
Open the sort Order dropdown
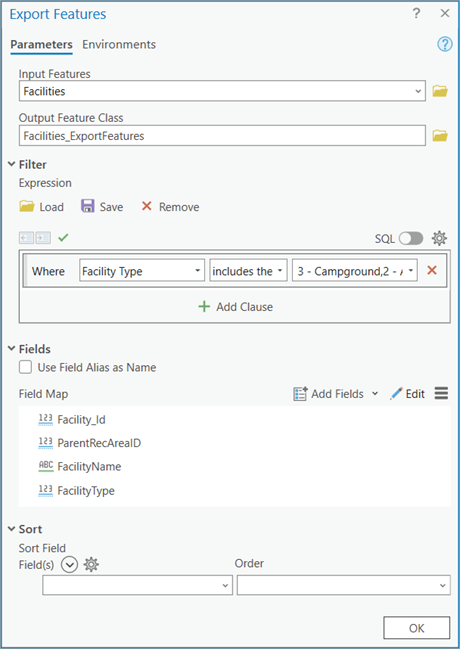[344, 585]
